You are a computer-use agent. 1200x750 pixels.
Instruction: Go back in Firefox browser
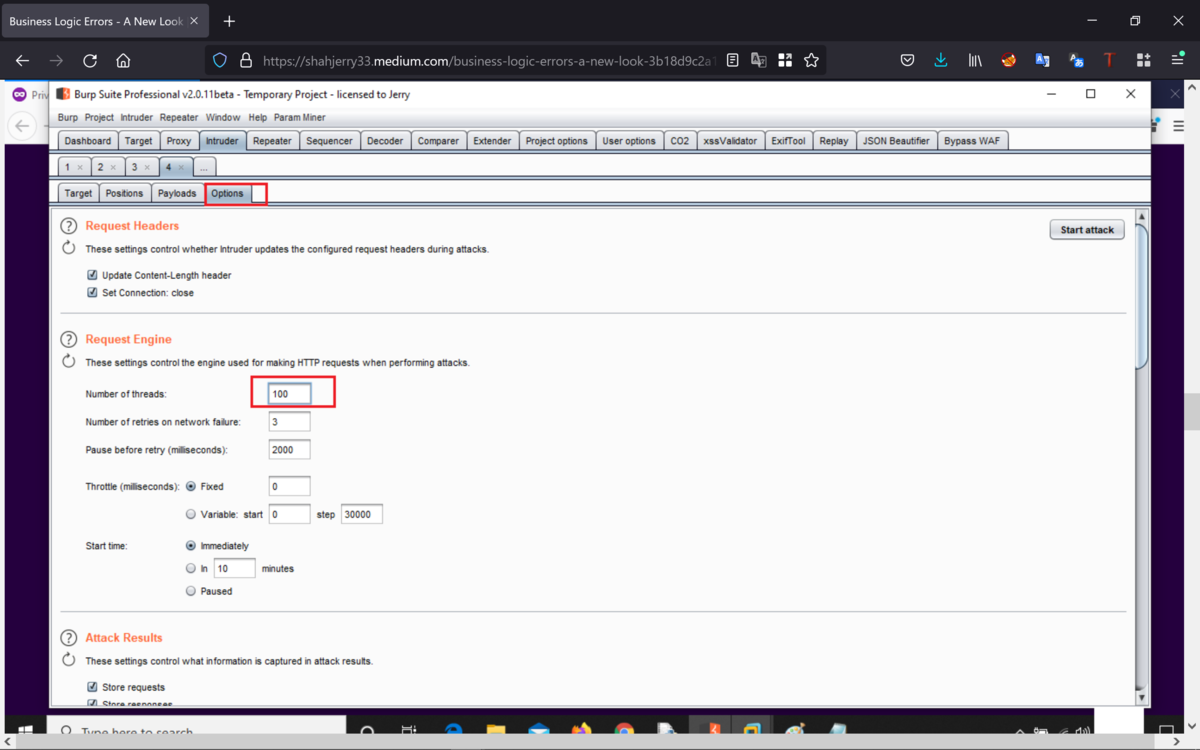pos(23,61)
